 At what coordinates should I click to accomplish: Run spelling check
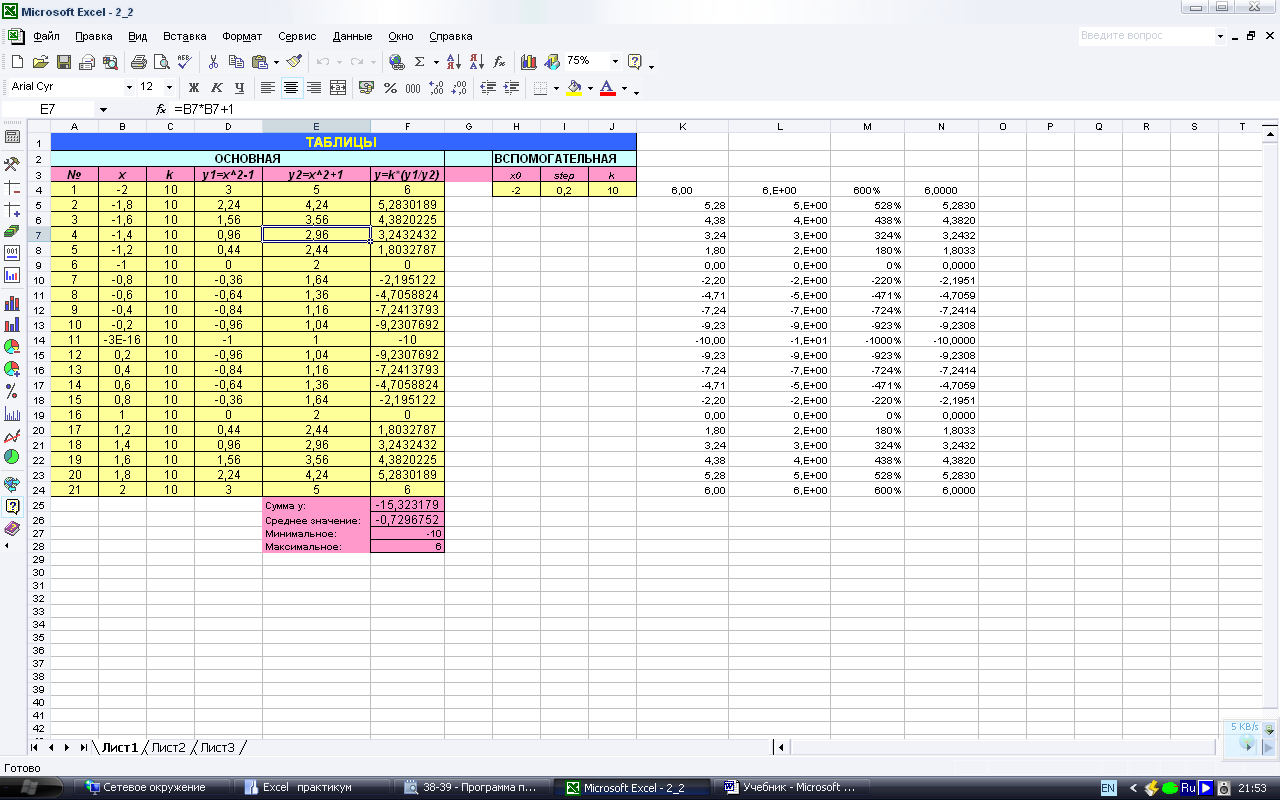185,62
